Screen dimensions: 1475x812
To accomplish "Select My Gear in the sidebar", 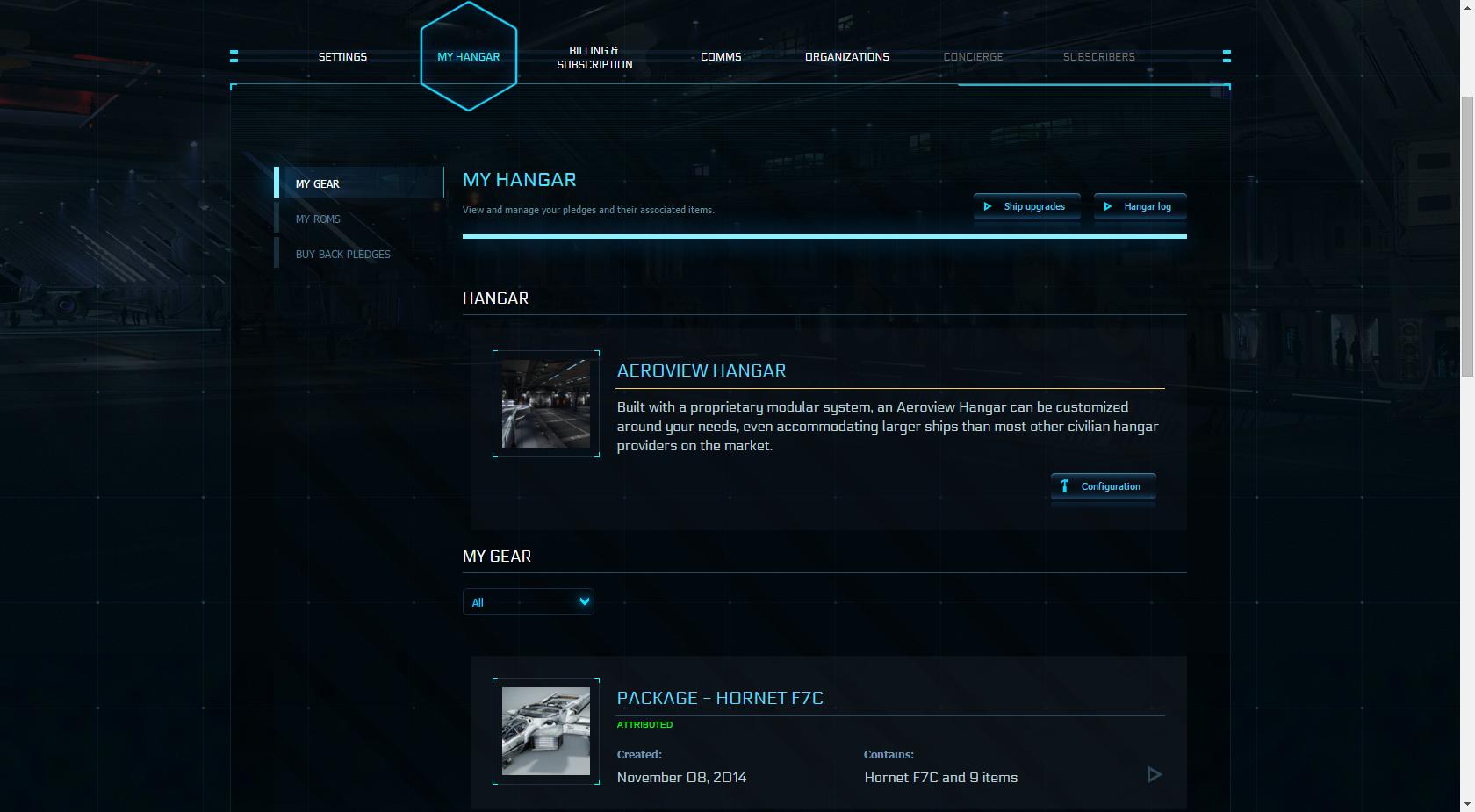I will click(359, 183).
